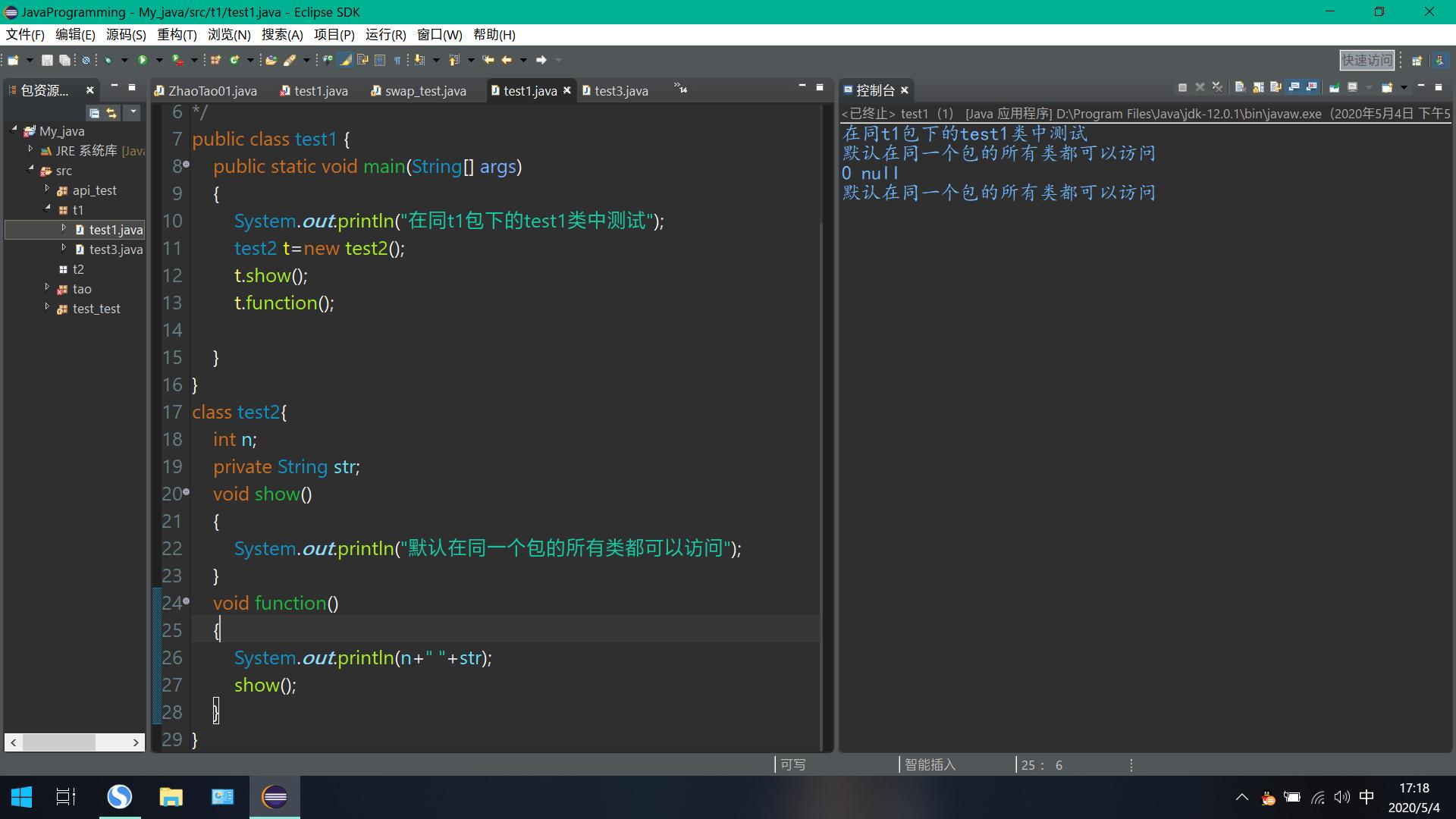Click Remove All Terminated Launches icon
This screenshot has height=819, width=1456.
1217,87
